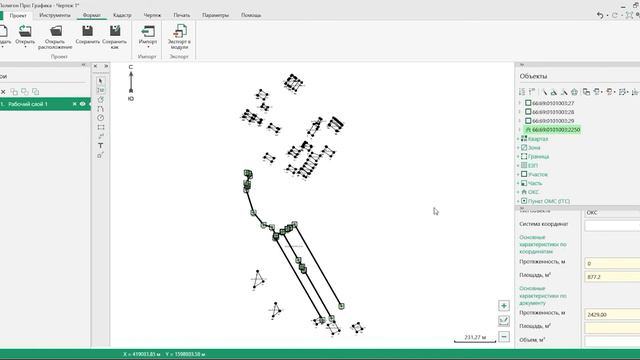Expand the Граница tree node
Screen dimensions: 640x360
(518, 157)
